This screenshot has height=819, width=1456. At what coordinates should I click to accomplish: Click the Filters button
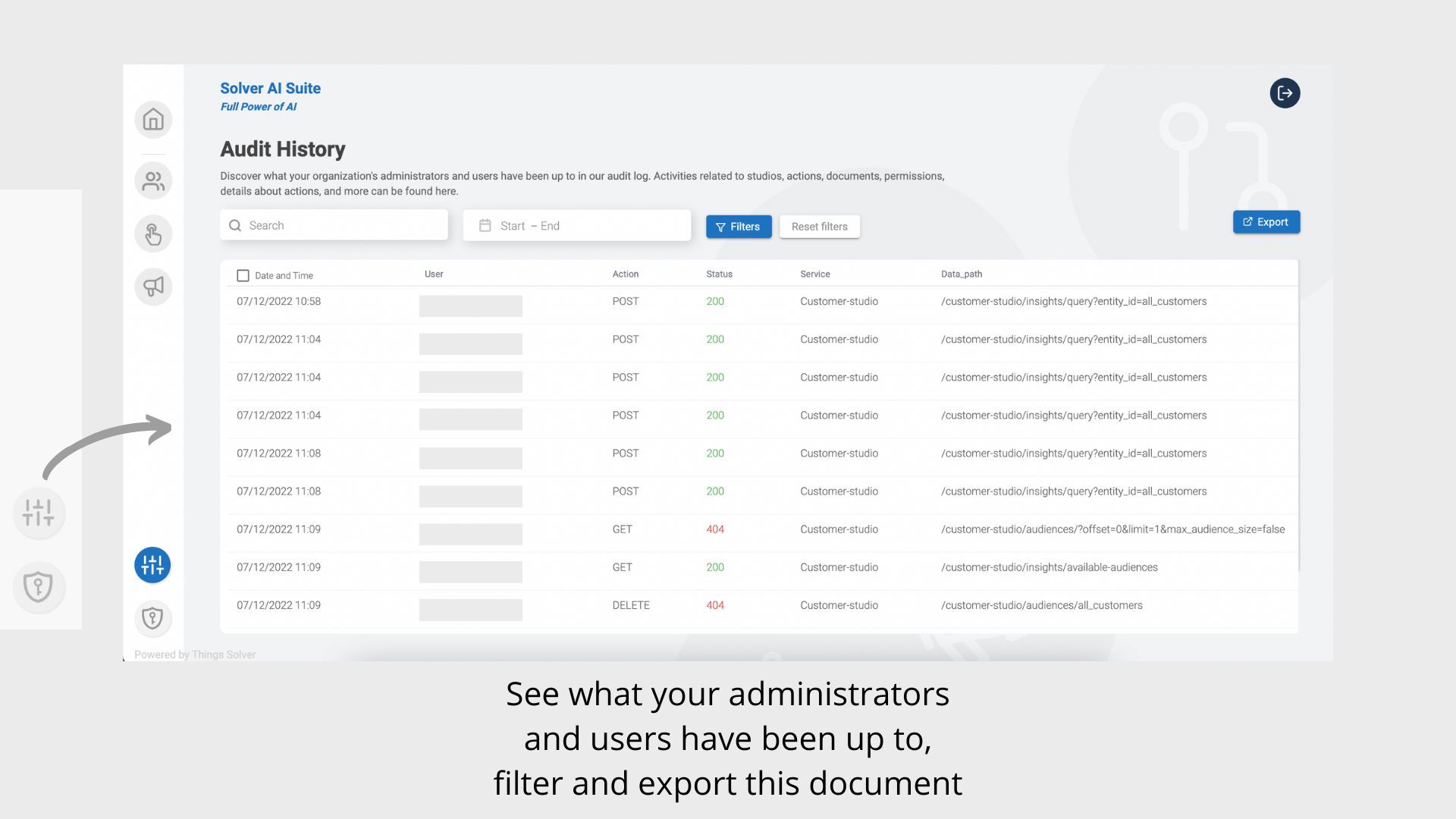click(x=739, y=227)
